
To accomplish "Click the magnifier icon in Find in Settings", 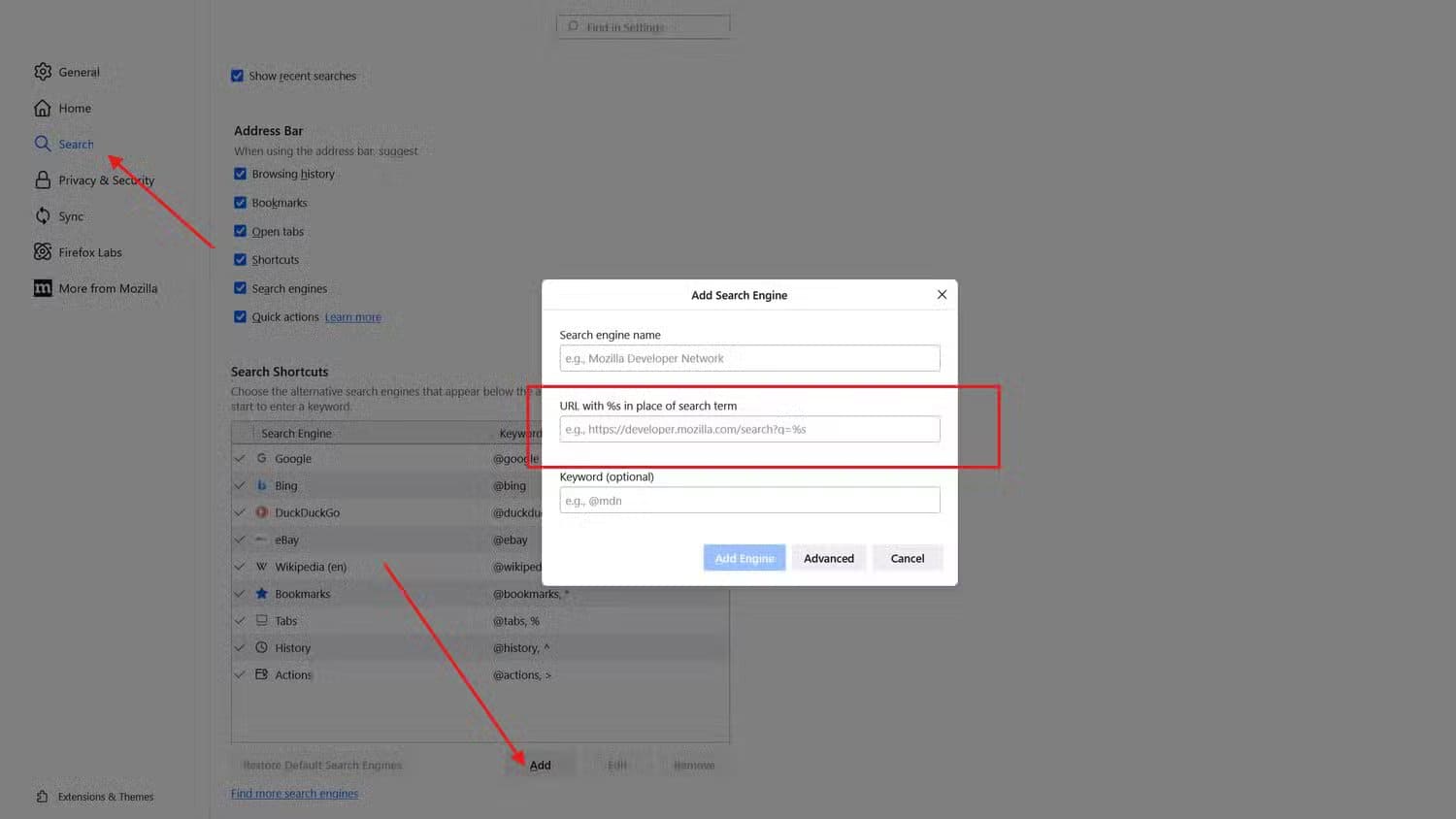I will [573, 26].
